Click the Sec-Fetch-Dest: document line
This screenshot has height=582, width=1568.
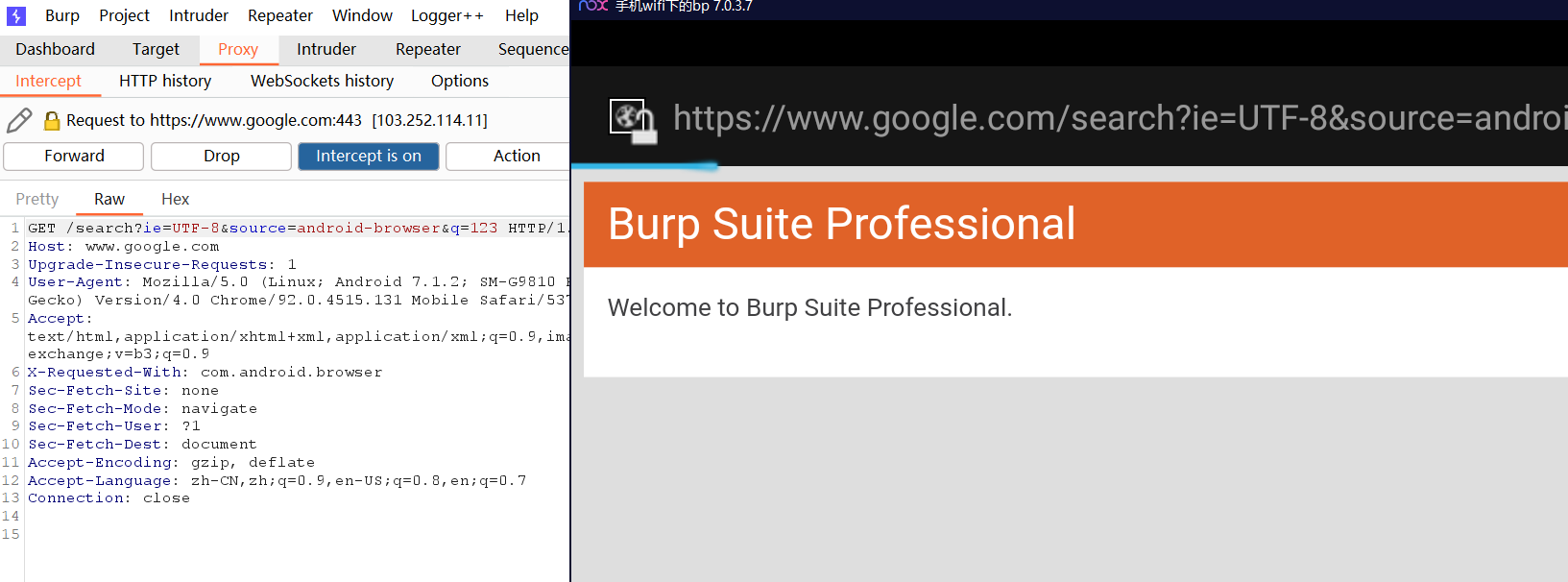(143, 445)
